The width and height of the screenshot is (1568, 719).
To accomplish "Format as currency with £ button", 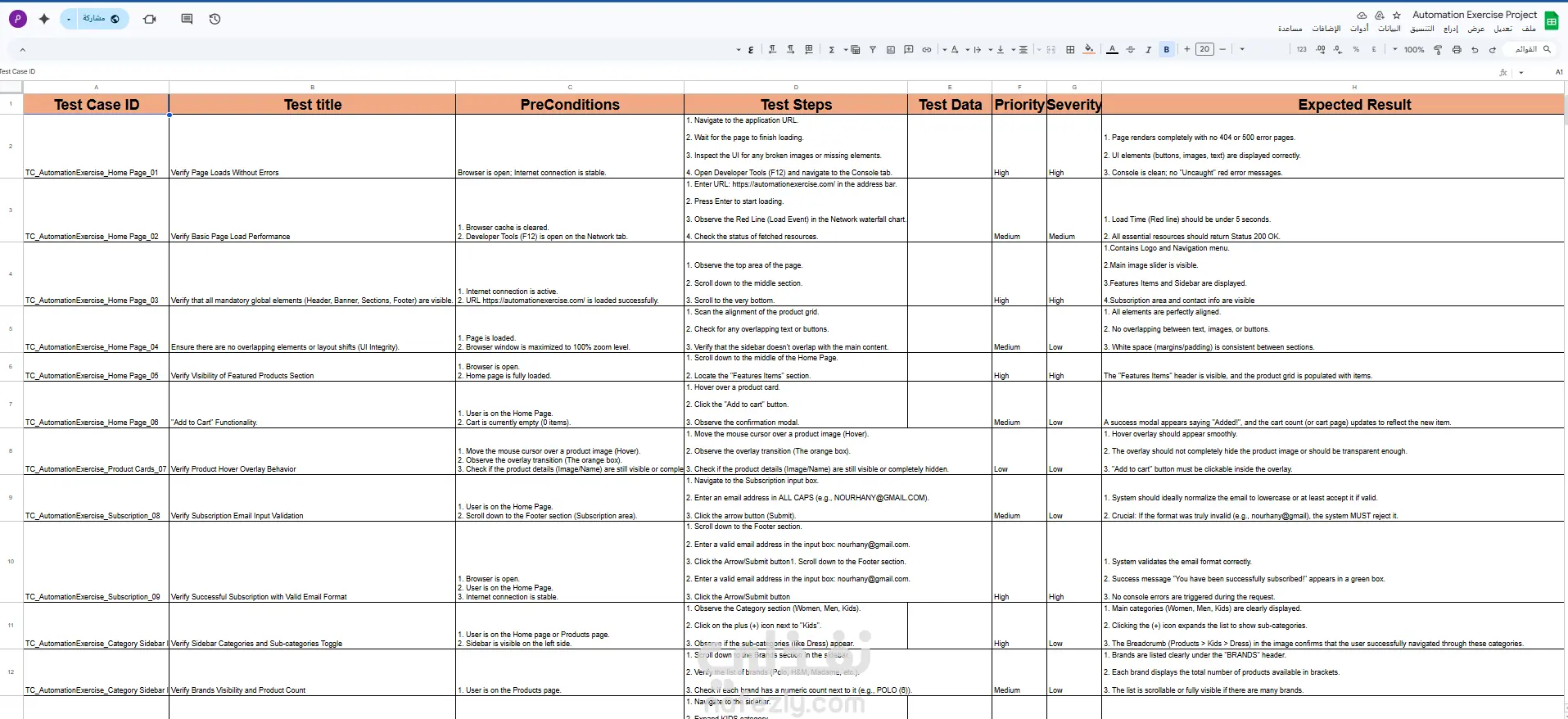I will (1374, 49).
